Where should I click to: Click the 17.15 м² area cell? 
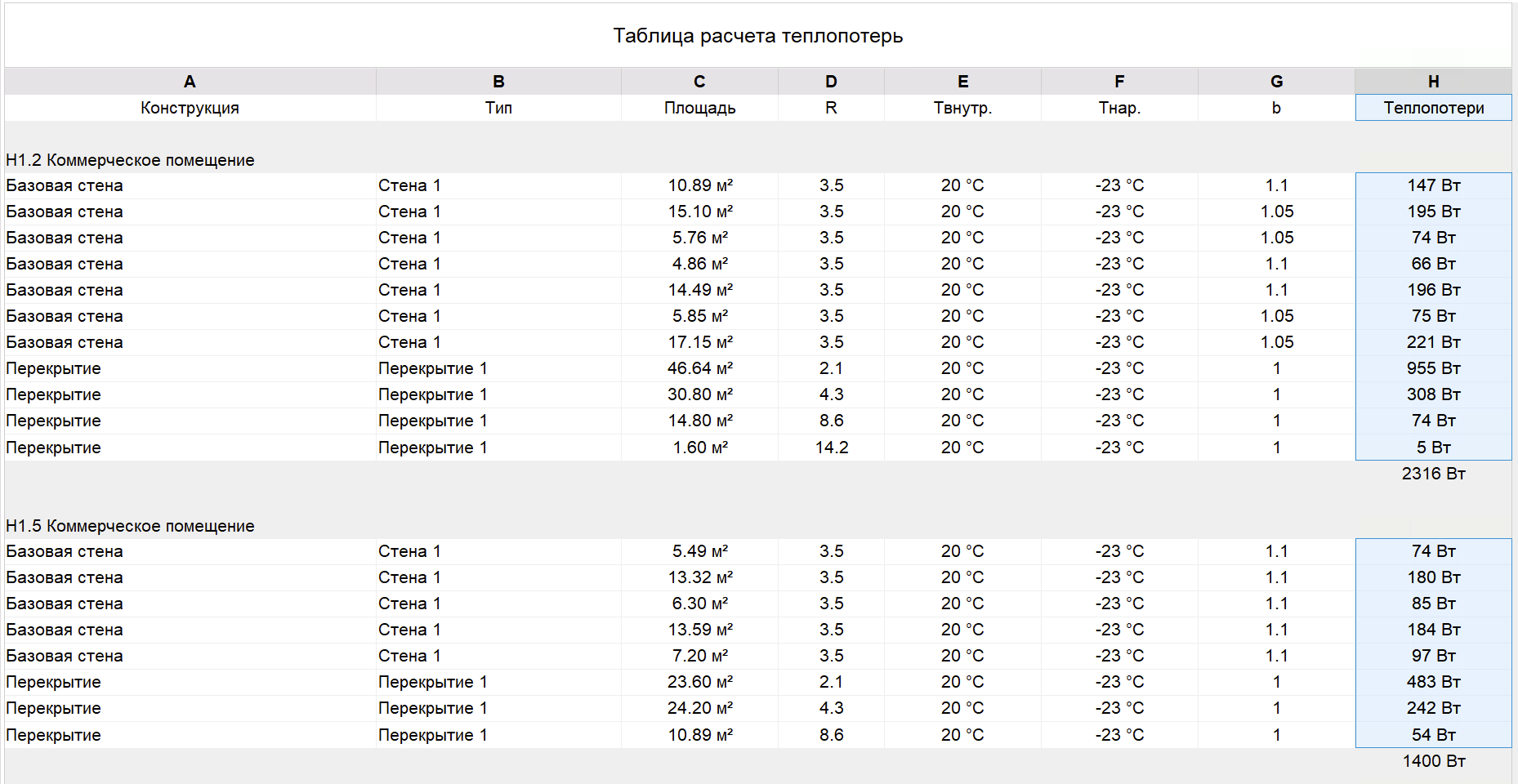(699, 342)
